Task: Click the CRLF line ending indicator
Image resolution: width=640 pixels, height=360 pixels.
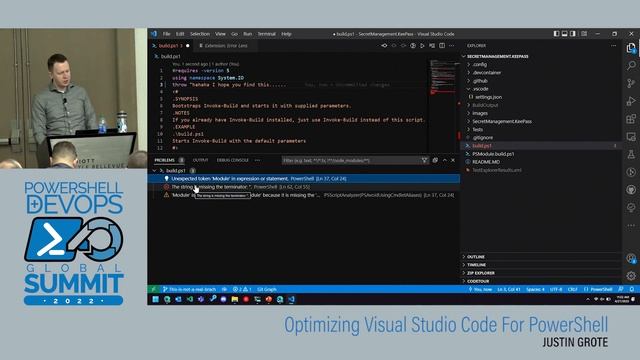Action: [573, 289]
